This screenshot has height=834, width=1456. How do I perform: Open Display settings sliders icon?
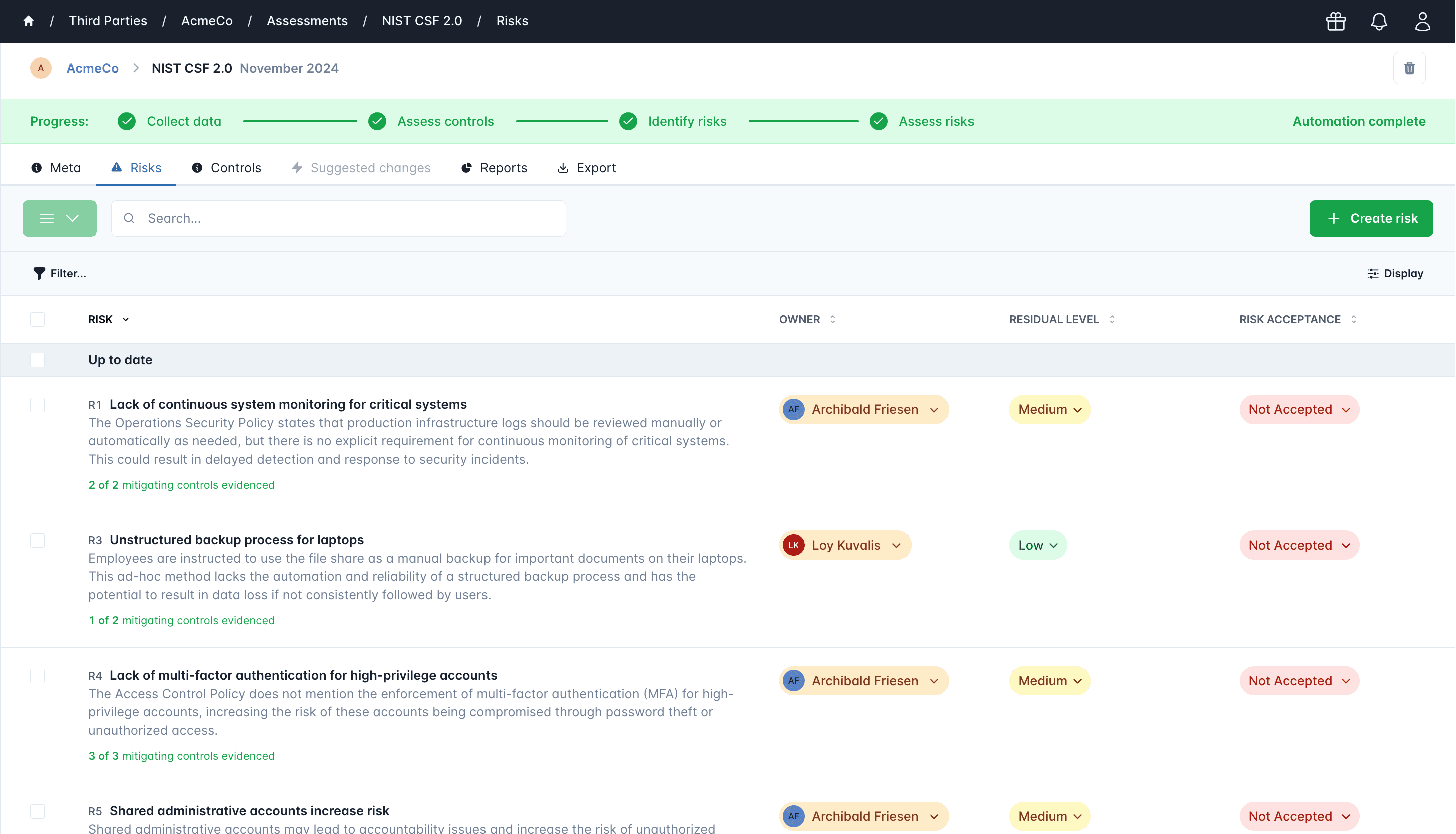click(x=1373, y=273)
